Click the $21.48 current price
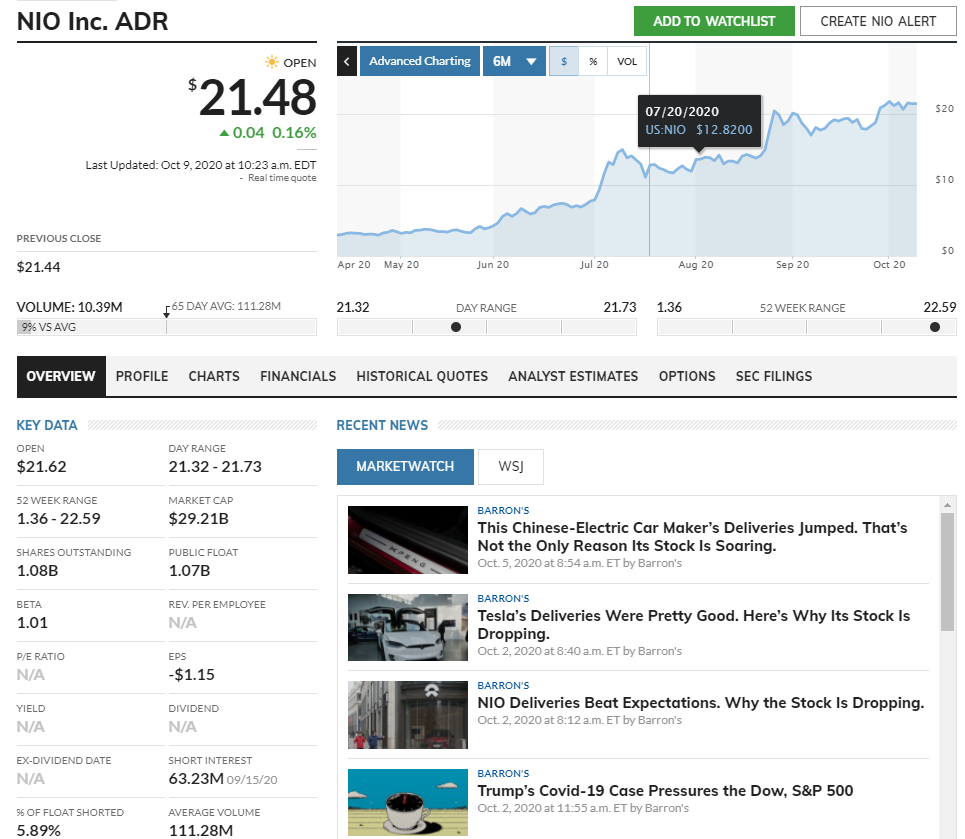 tap(252, 97)
